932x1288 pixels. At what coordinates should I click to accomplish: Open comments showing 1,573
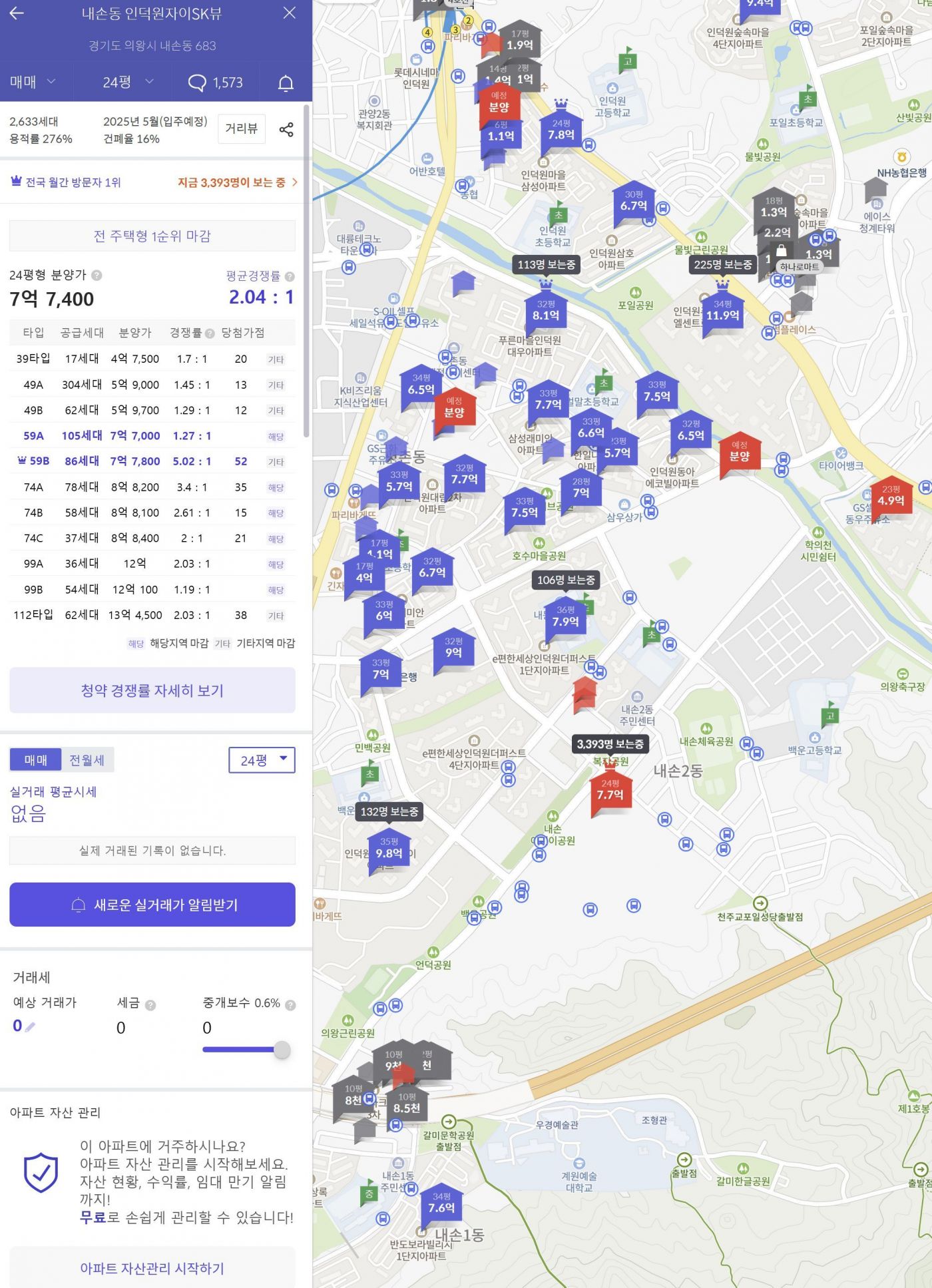(215, 83)
